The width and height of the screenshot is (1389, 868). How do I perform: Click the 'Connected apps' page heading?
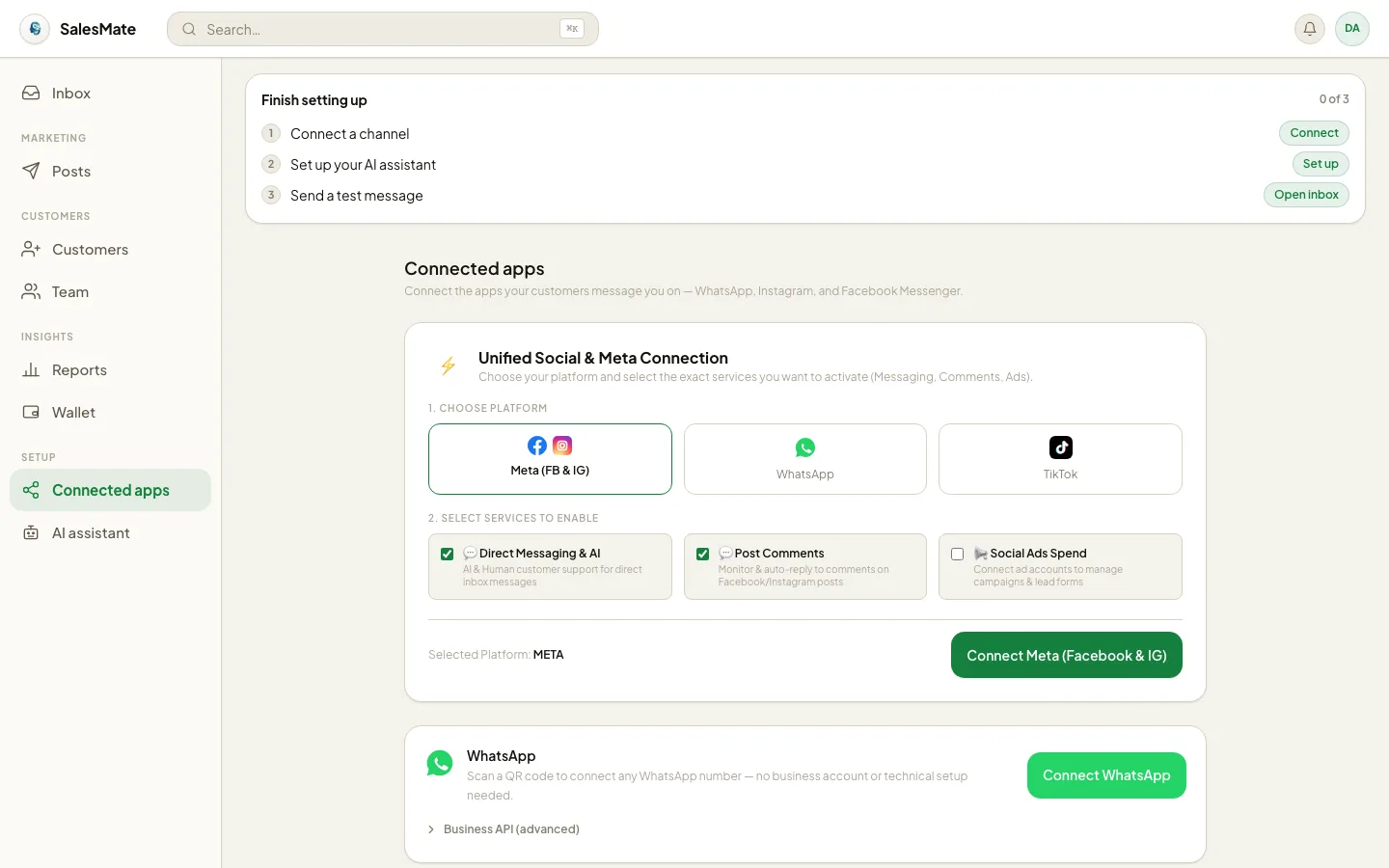(x=475, y=269)
